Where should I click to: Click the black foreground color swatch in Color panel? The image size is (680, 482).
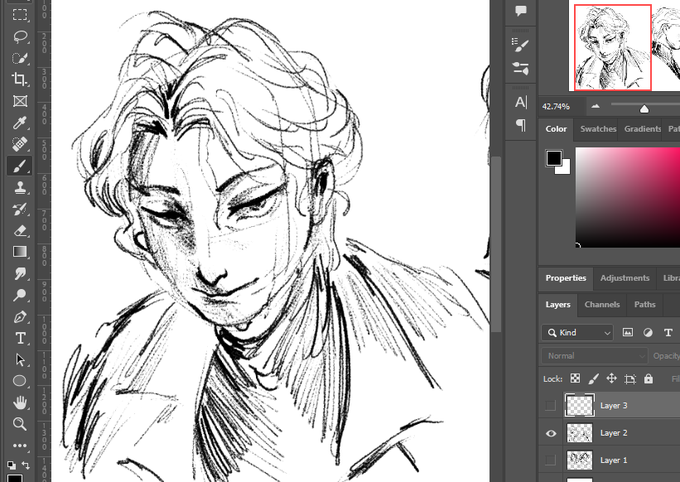[x=554, y=158]
